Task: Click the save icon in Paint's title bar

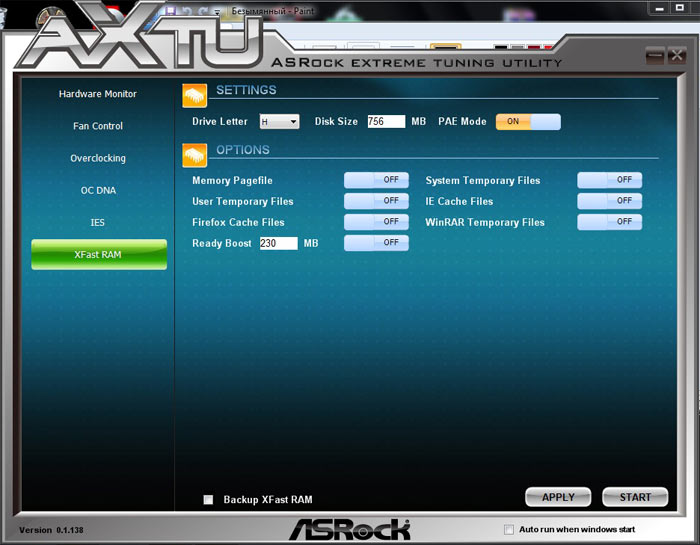Action: point(172,10)
